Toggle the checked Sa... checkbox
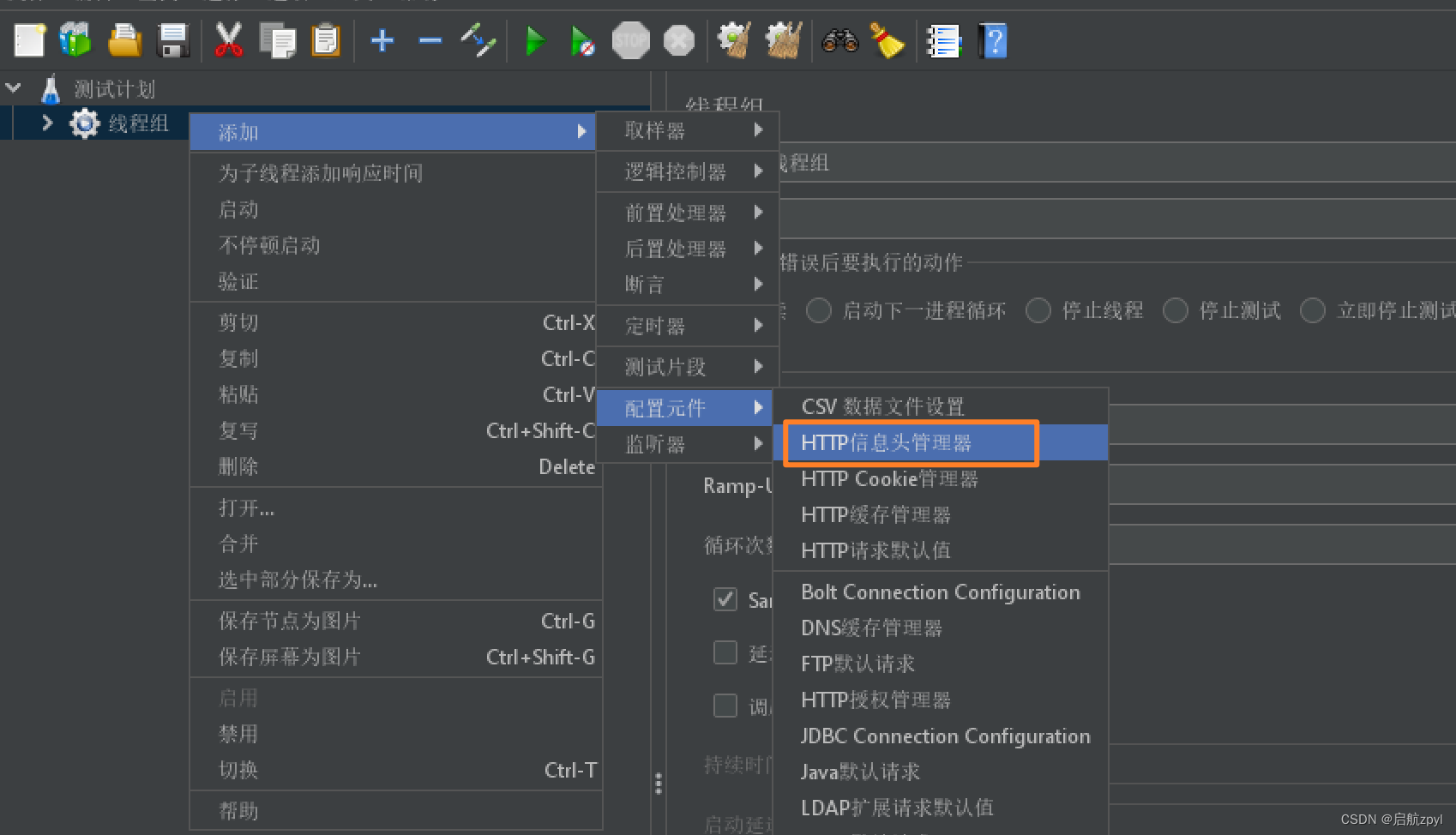Viewport: 1456px width, 835px height. [725, 599]
